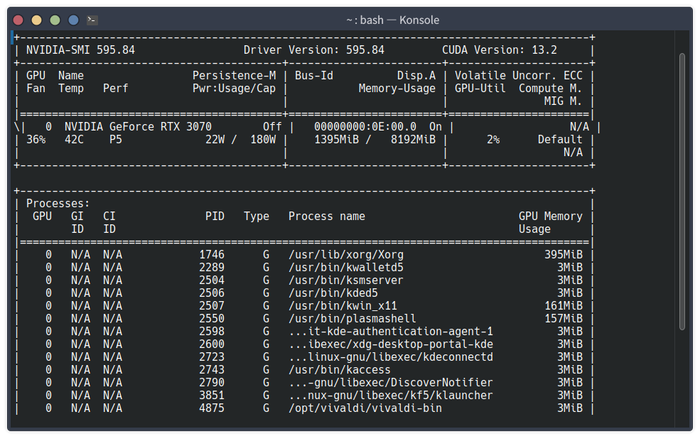Click '...linux-gnu/libexec/kdeconnectd' process name
Viewport: 700px width, 438px height.
click(x=391, y=357)
